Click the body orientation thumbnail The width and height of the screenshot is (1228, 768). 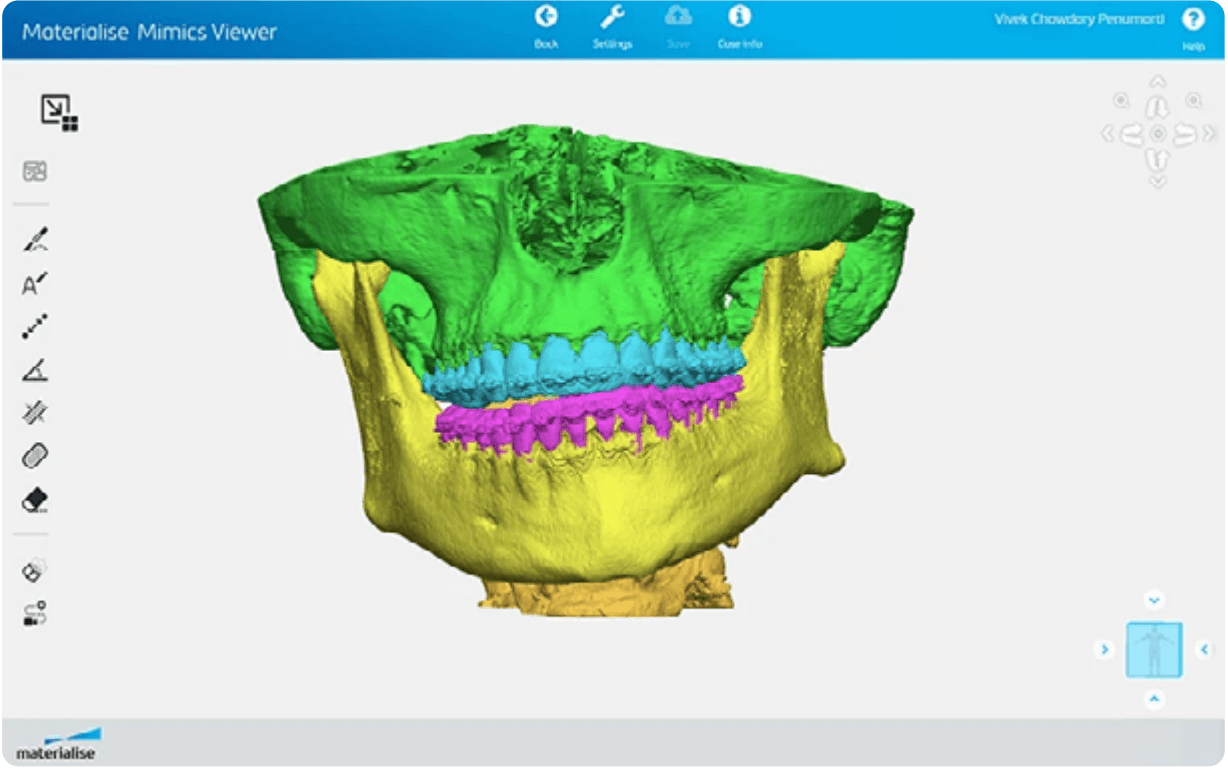1152,649
